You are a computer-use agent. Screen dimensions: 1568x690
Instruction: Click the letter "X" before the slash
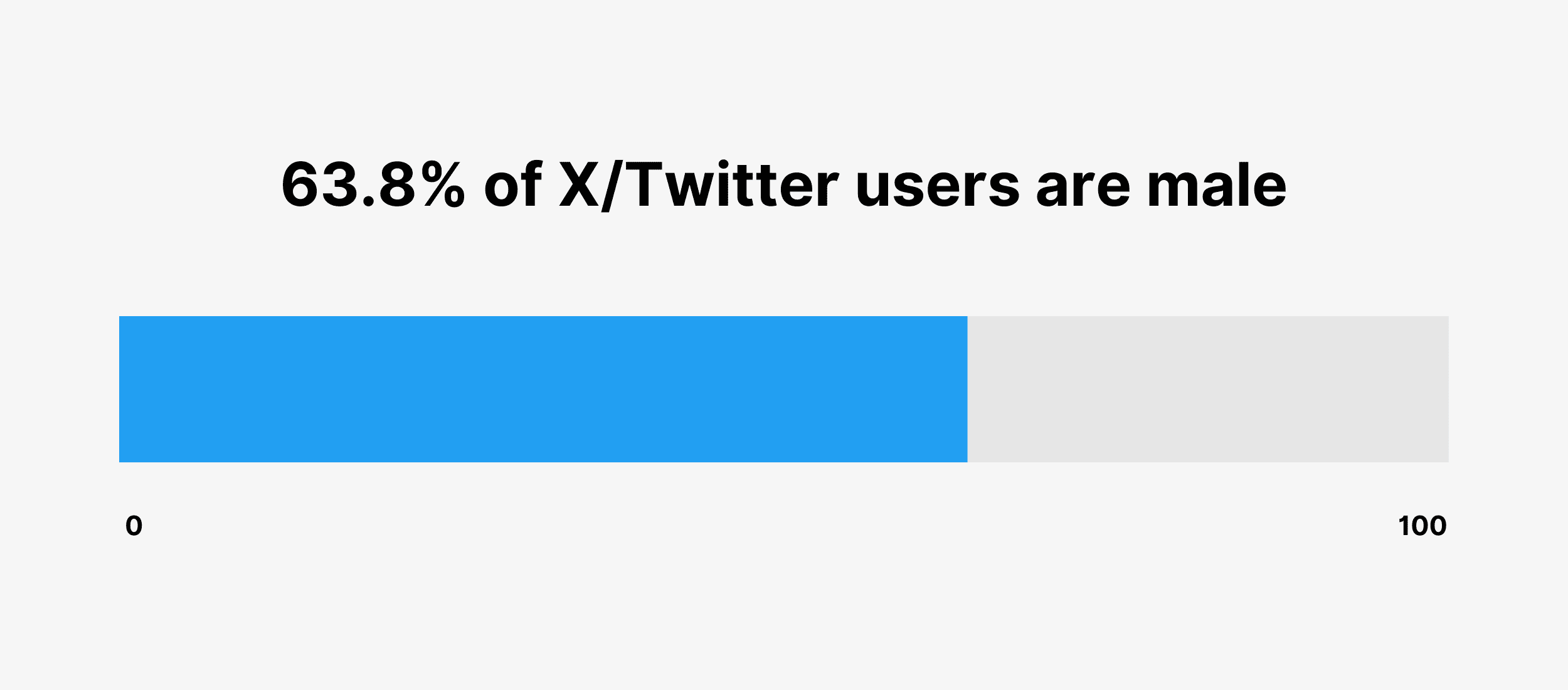click(x=579, y=185)
